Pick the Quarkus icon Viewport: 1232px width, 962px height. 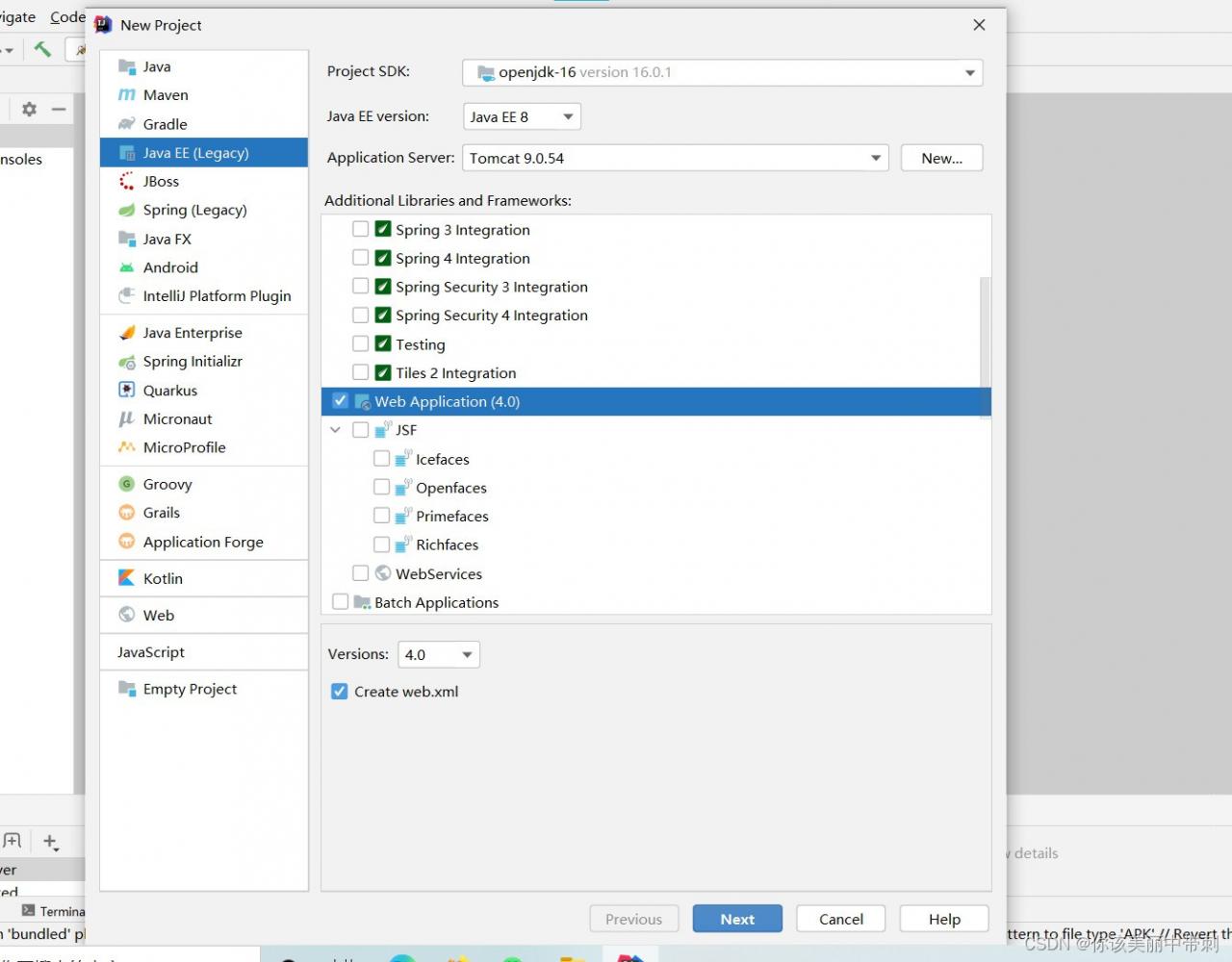coord(126,390)
